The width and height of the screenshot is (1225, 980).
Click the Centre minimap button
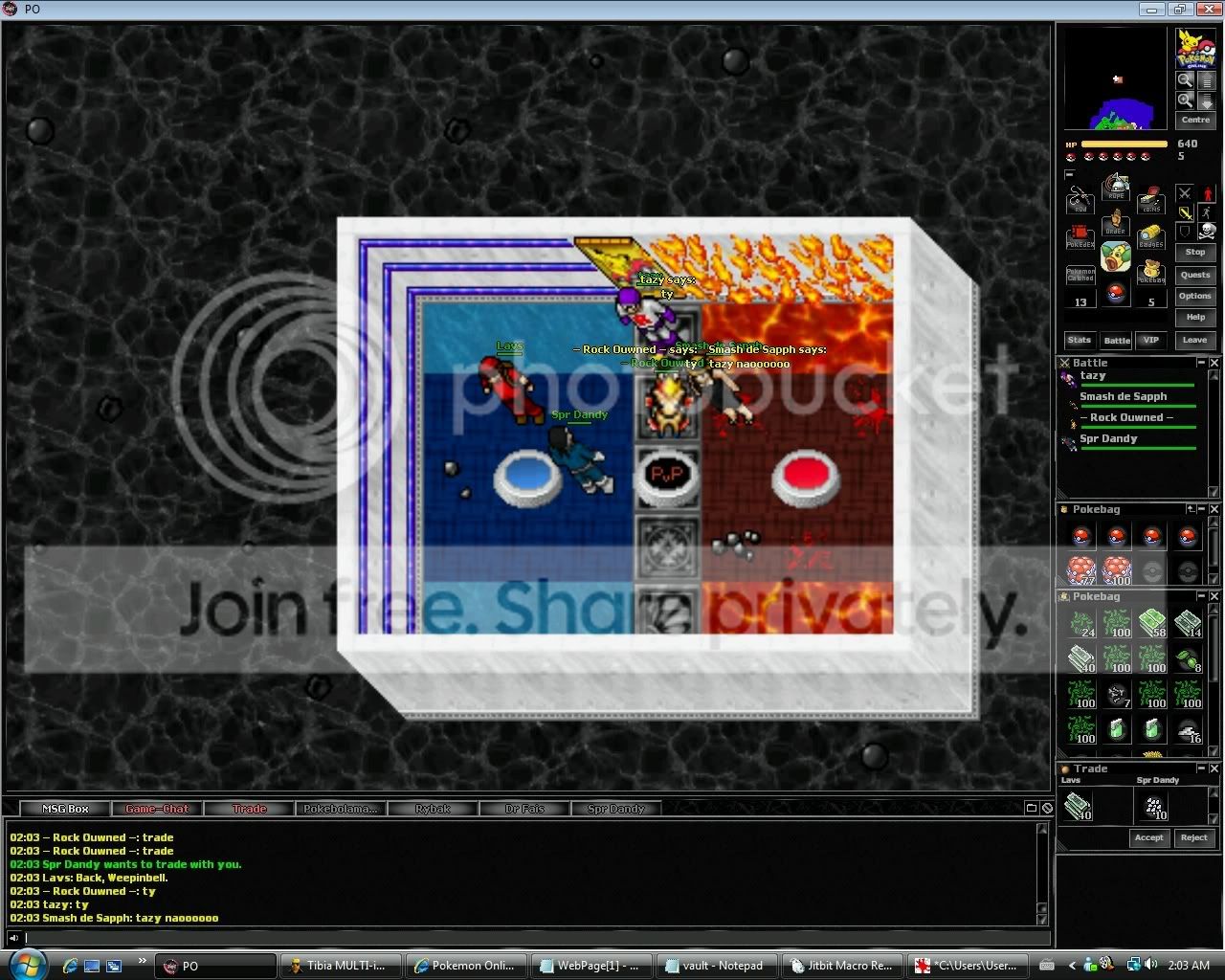1195,121
